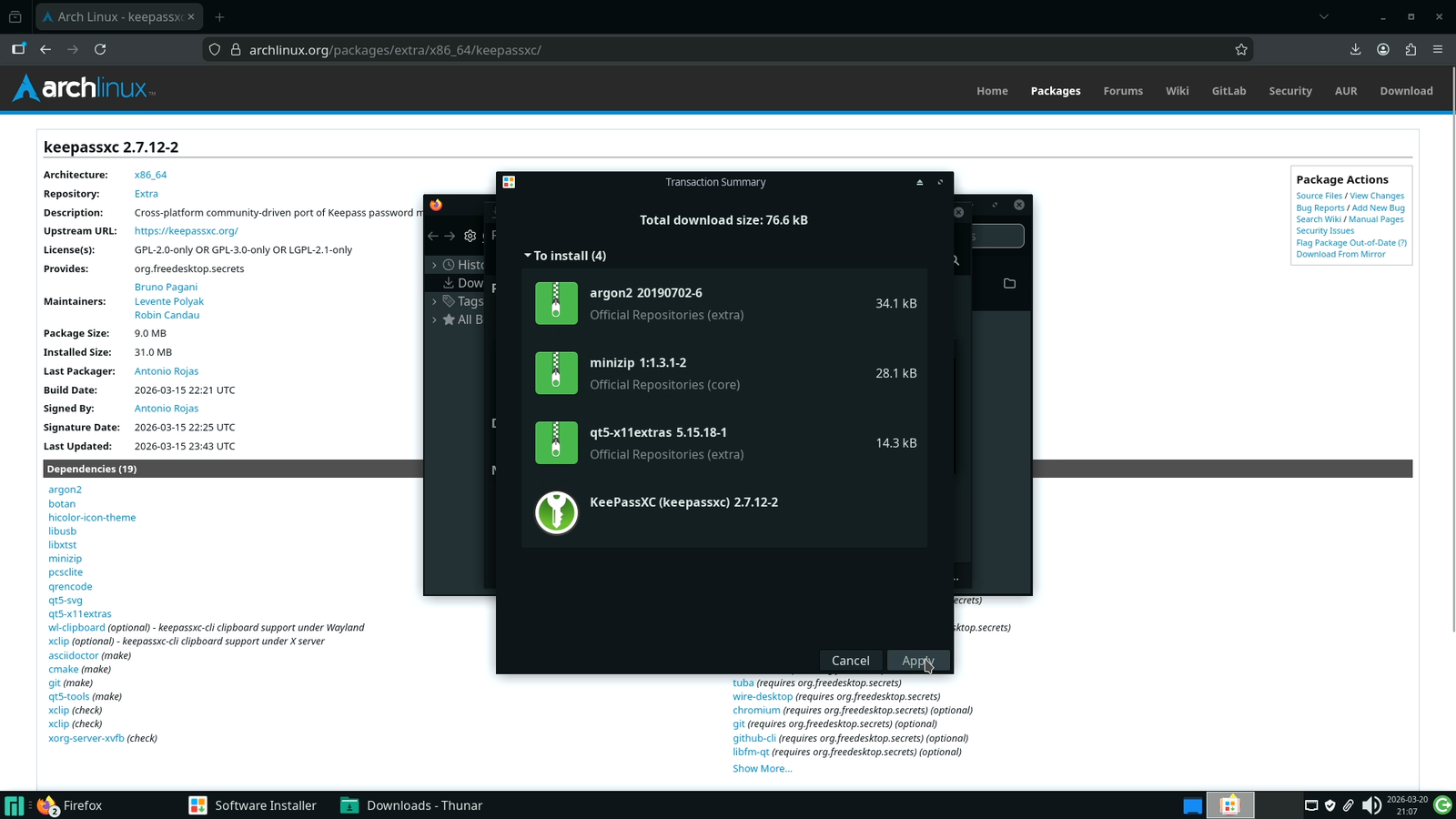Image resolution: width=1456 pixels, height=819 pixels.
Task: Select 'KeePassXC (keepassxc) 2.7.12-2' row text
Action: [683, 502]
